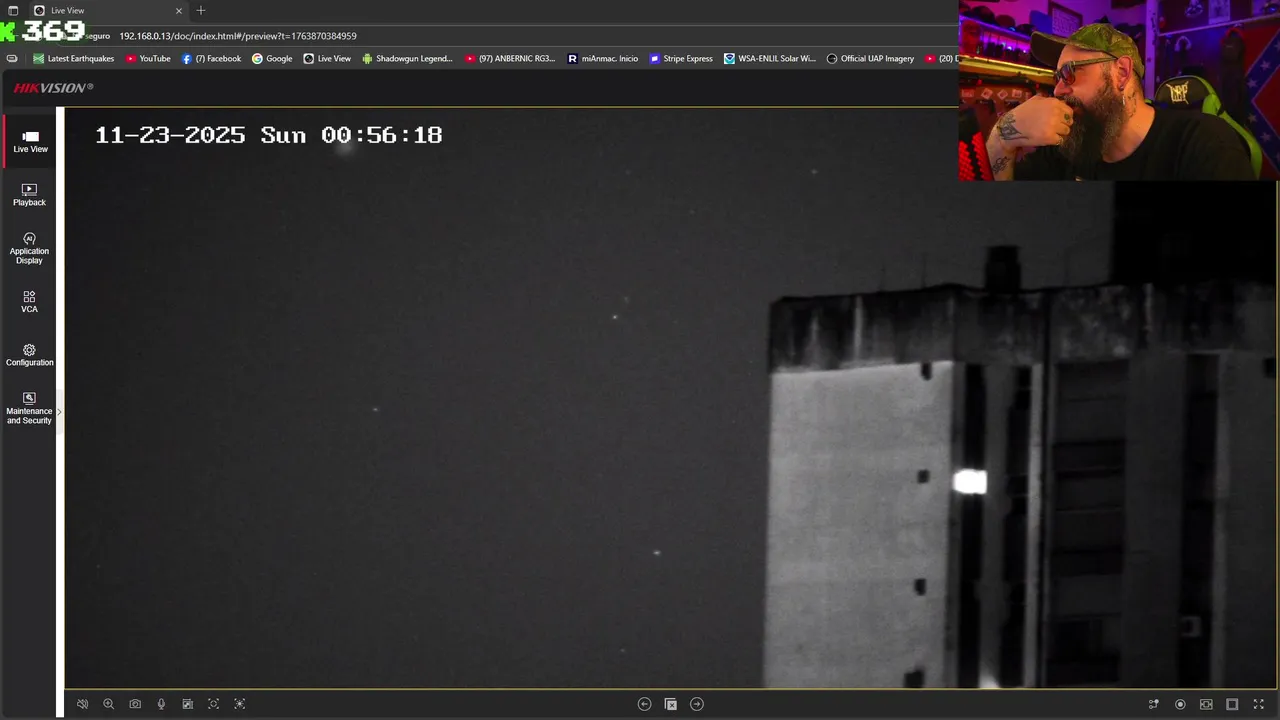The image size is (1280, 720).
Task: Open a new browser tab
Action: (201, 11)
